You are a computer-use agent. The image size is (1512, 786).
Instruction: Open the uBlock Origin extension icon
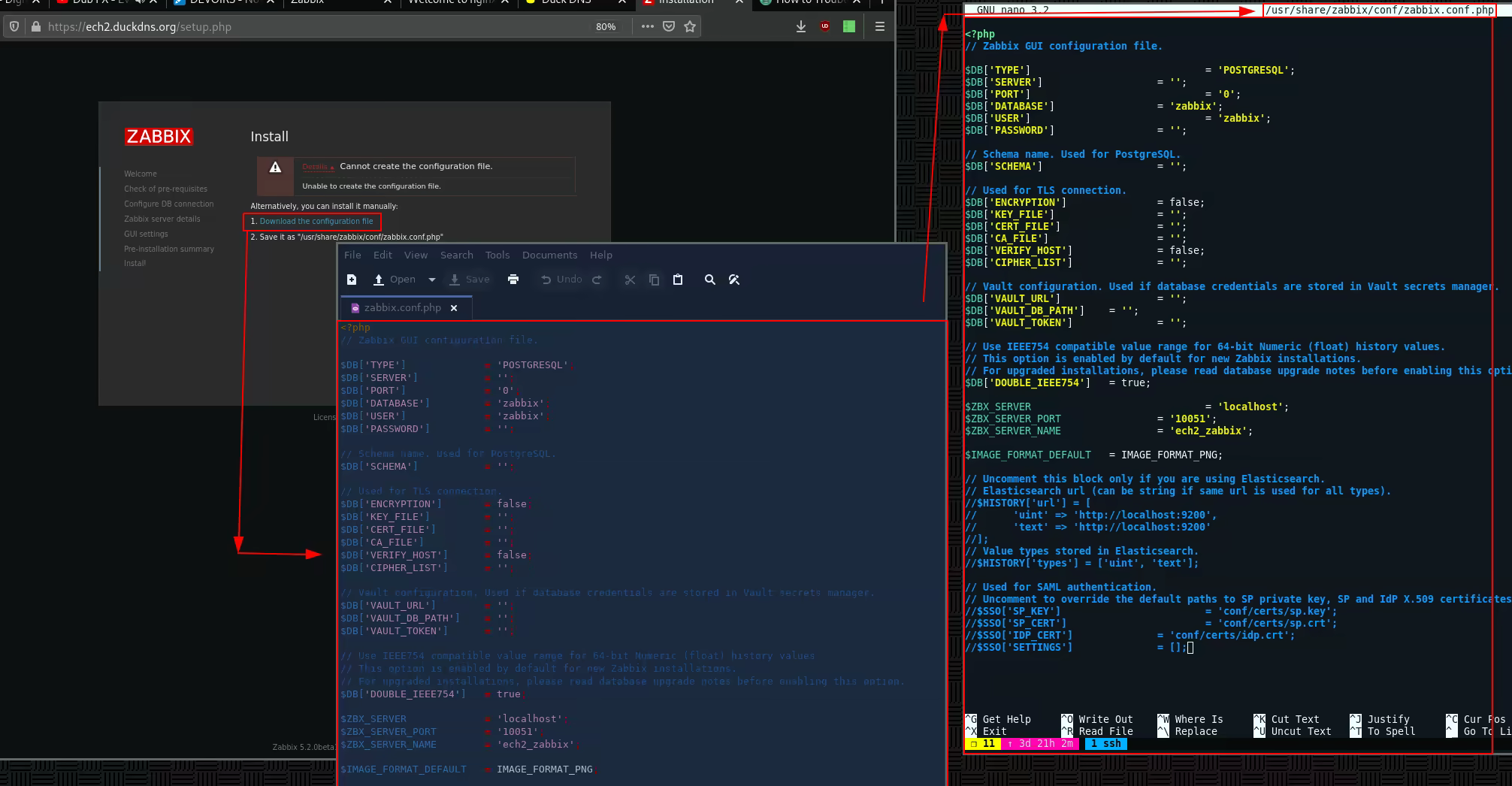(x=825, y=26)
